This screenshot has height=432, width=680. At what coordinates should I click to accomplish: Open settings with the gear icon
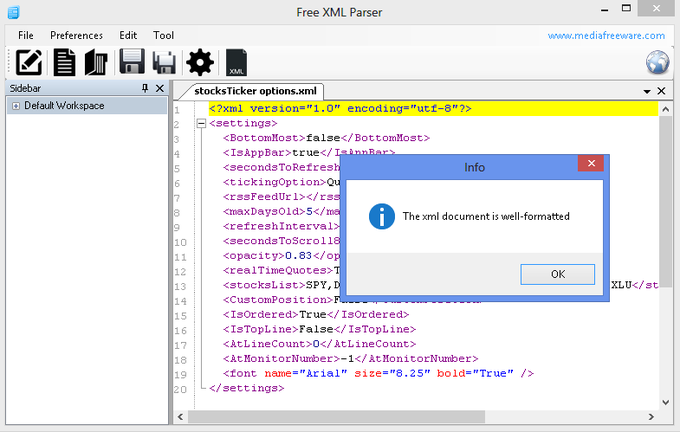pyautogui.click(x=200, y=62)
